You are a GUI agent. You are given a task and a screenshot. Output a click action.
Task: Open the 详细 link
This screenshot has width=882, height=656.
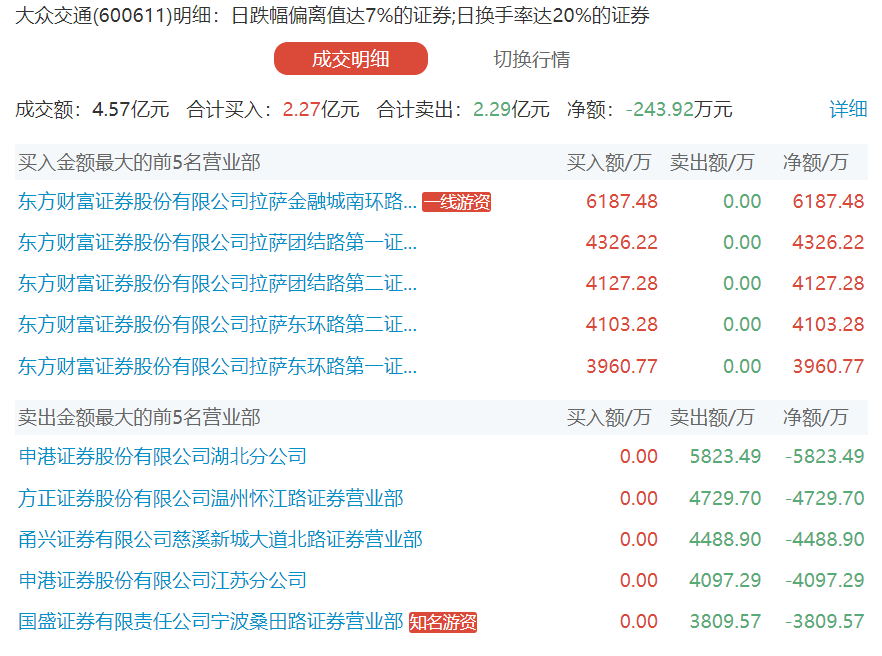(848, 109)
